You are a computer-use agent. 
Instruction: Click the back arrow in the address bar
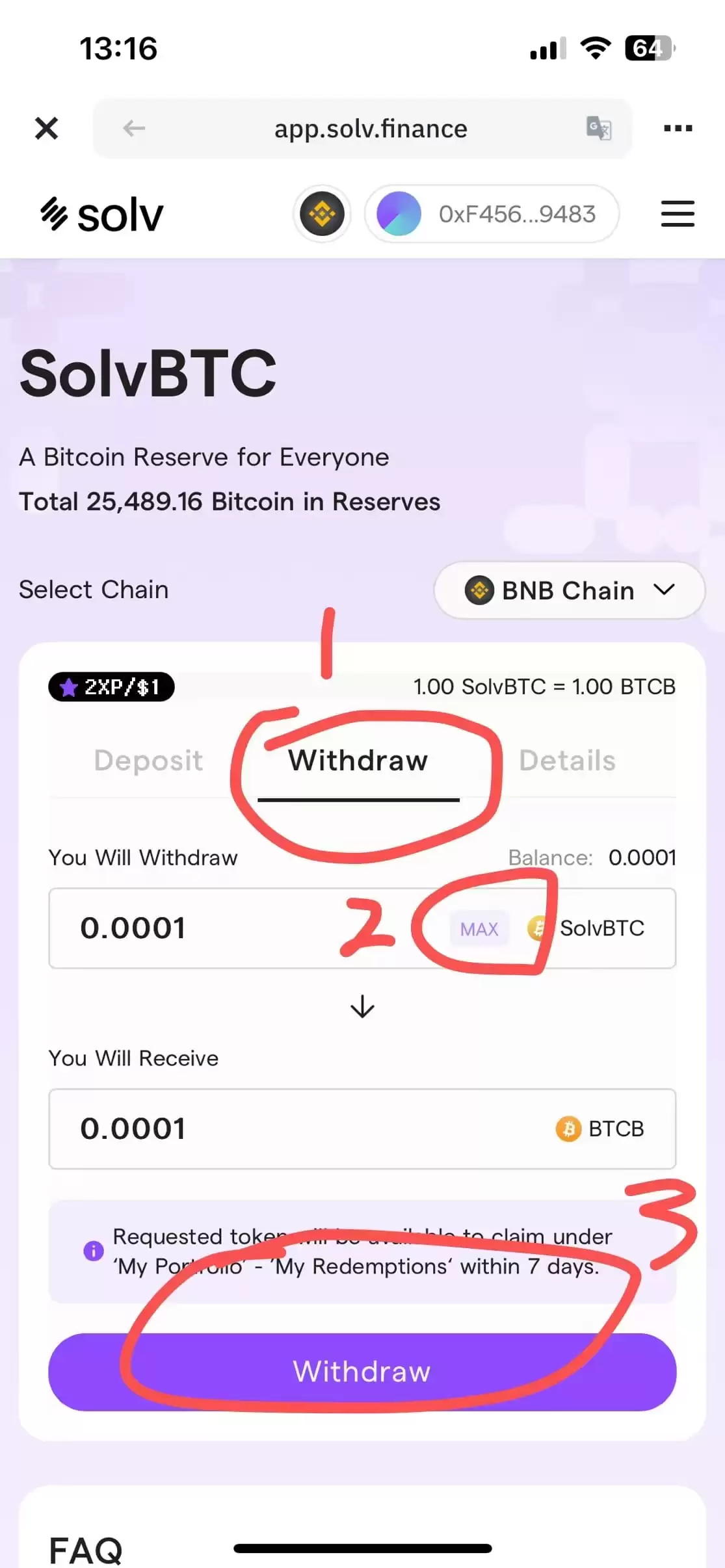(134, 128)
